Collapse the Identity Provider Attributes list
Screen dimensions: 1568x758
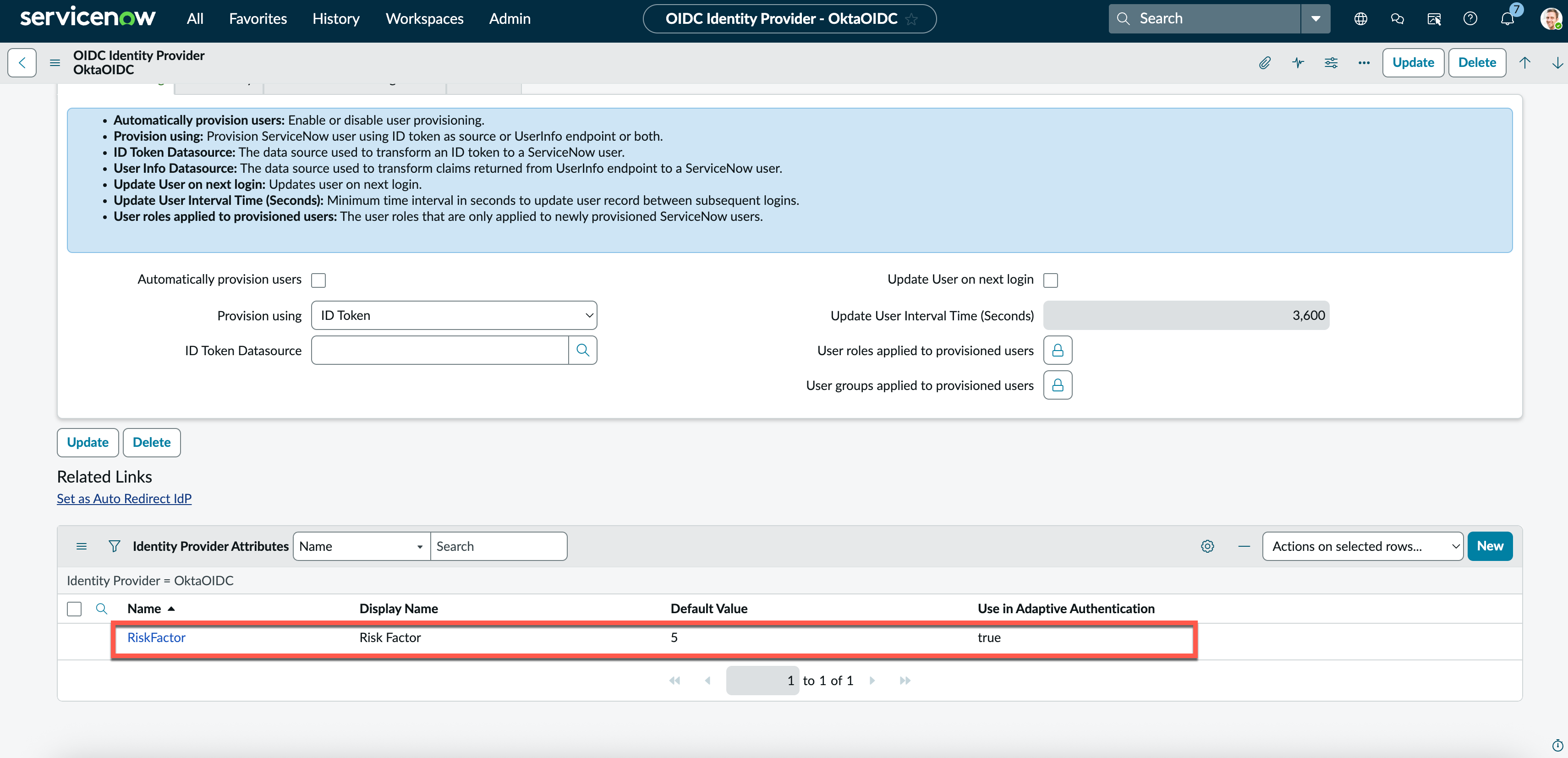(1244, 546)
